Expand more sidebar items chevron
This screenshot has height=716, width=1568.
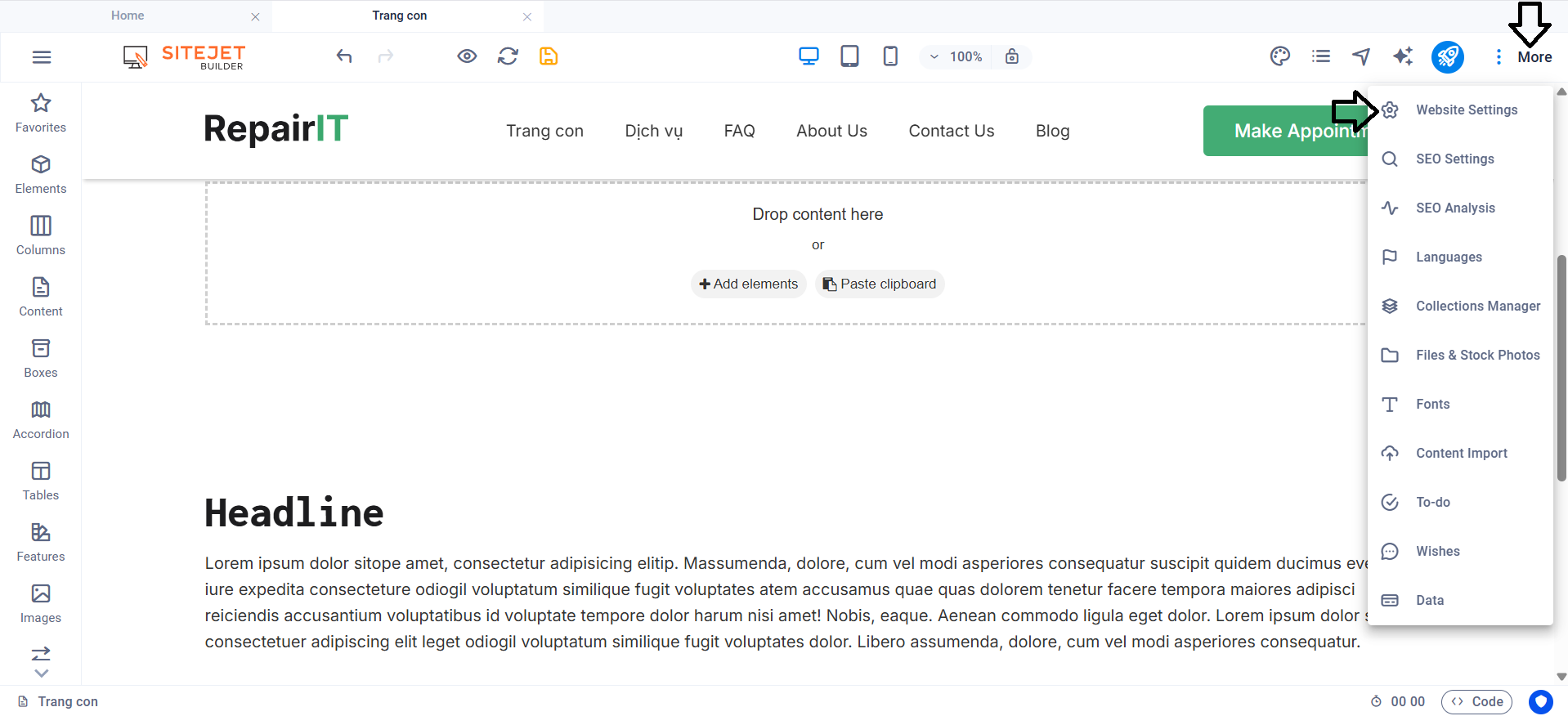[41, 673]
